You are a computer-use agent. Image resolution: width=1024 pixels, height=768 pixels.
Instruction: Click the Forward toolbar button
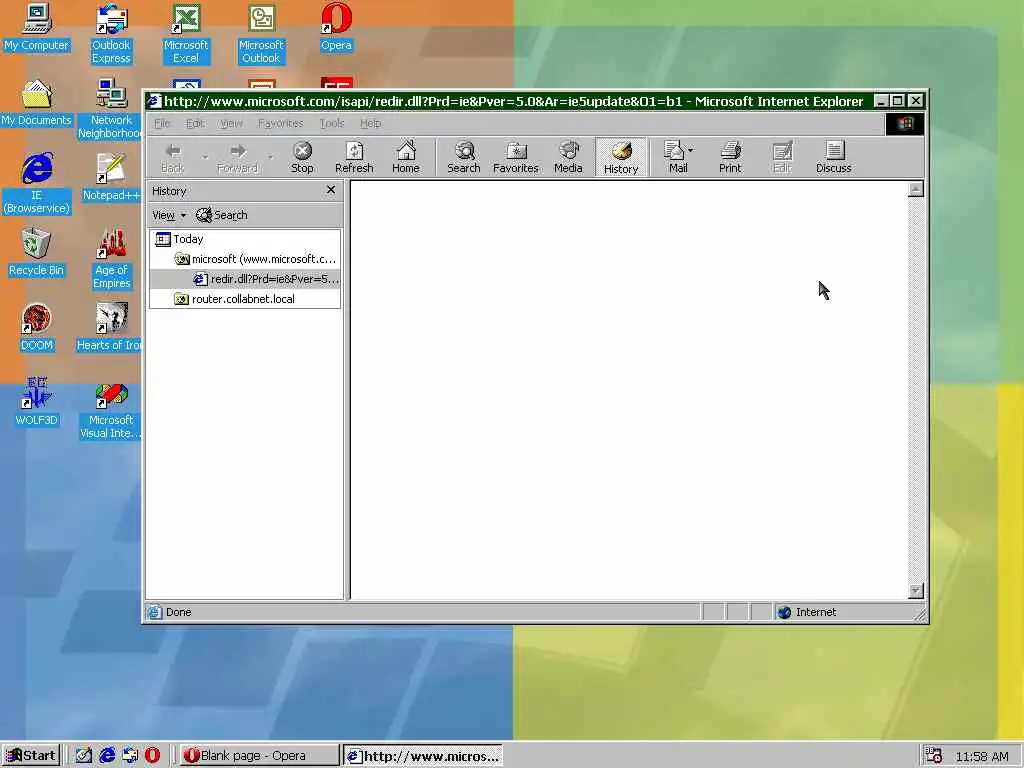(237, 157)
